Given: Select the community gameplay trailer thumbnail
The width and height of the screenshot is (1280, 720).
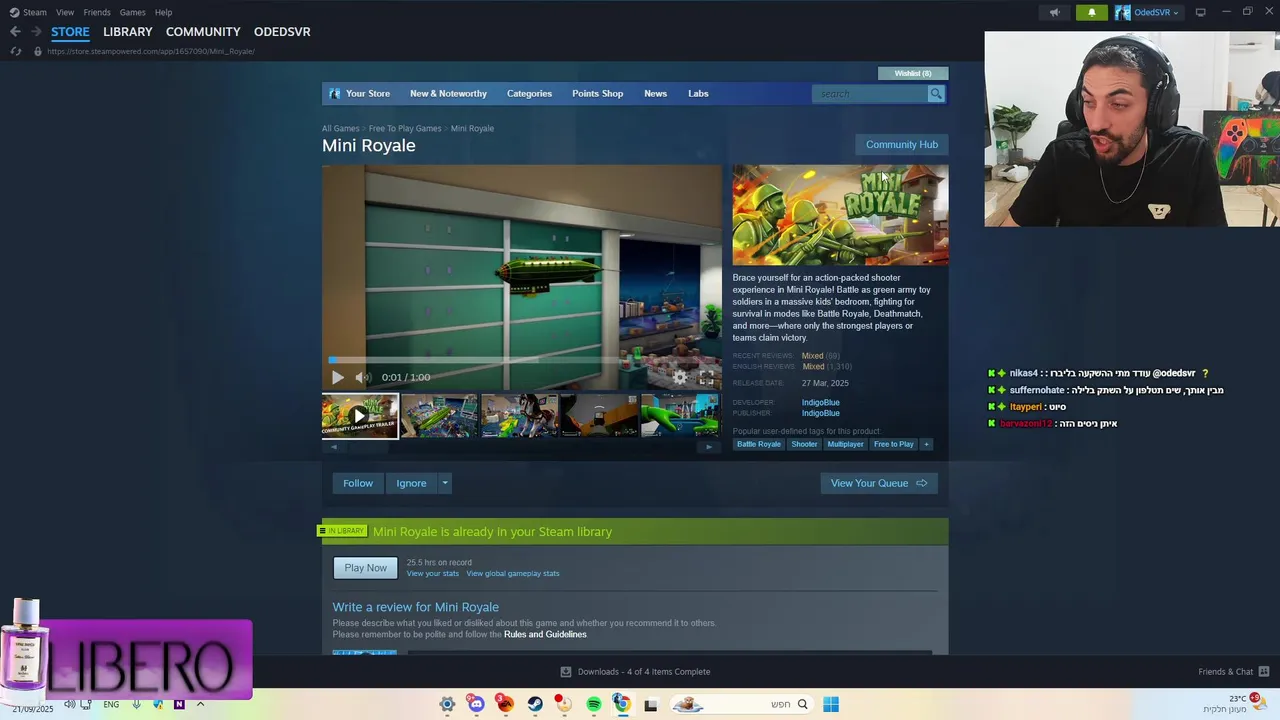Looking at the screenshot, I should (360, 416).
